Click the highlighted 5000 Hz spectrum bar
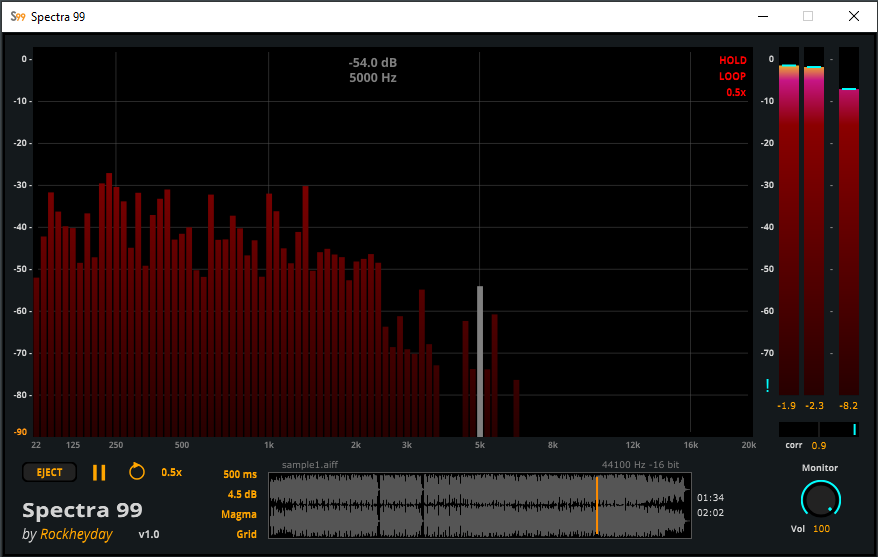The height and width of the screenshot is (557, 878). (480, 360)
